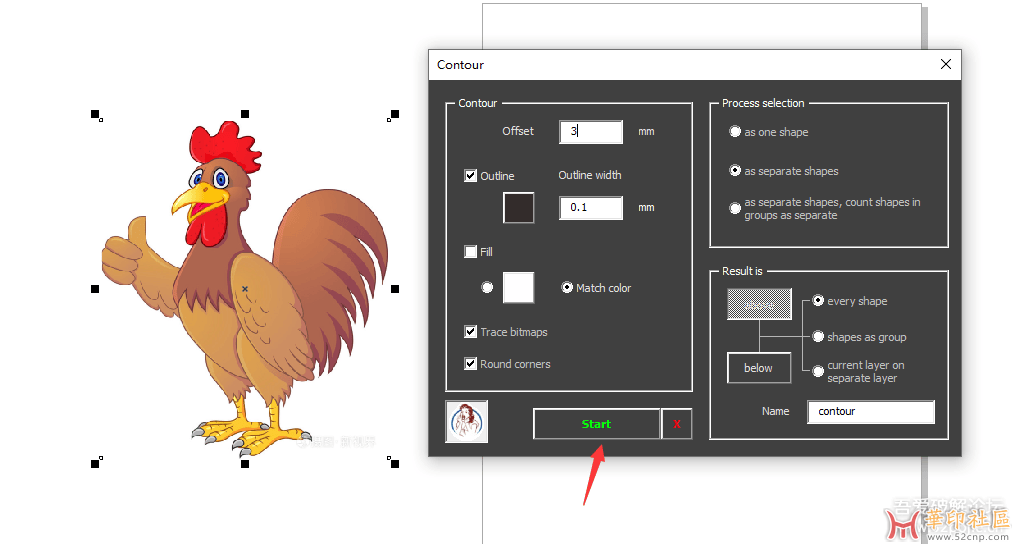
Task: Click the green Start button
Action: coord(596,424)
